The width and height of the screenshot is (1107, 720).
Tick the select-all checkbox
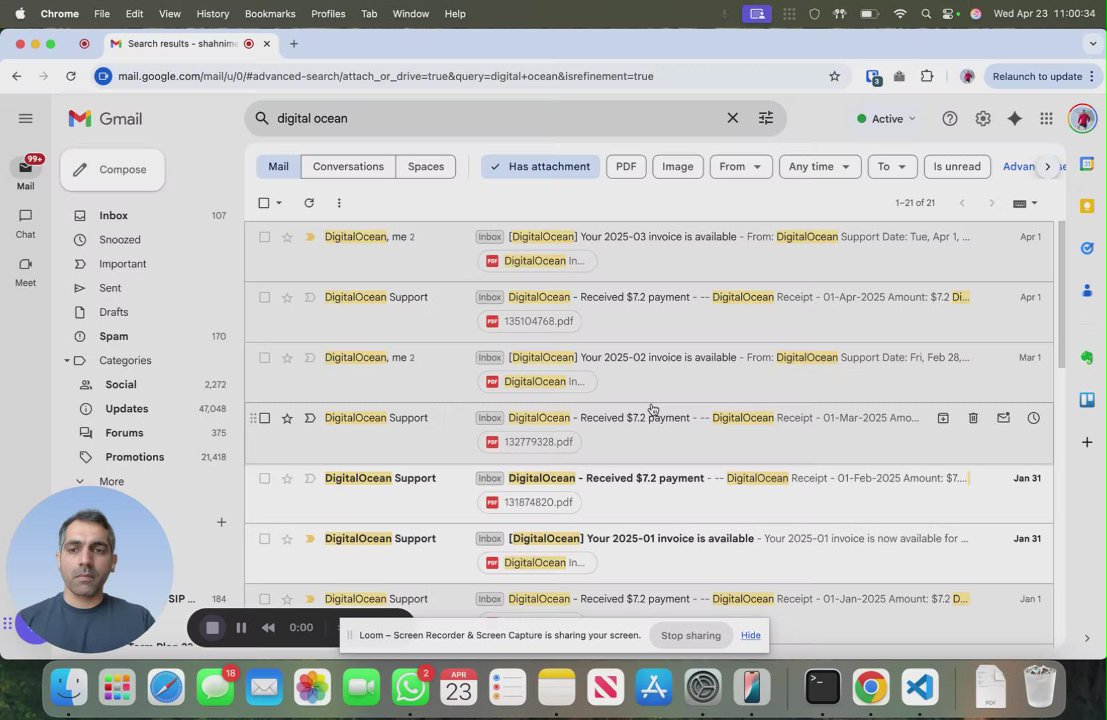click(x=263, y=203)
